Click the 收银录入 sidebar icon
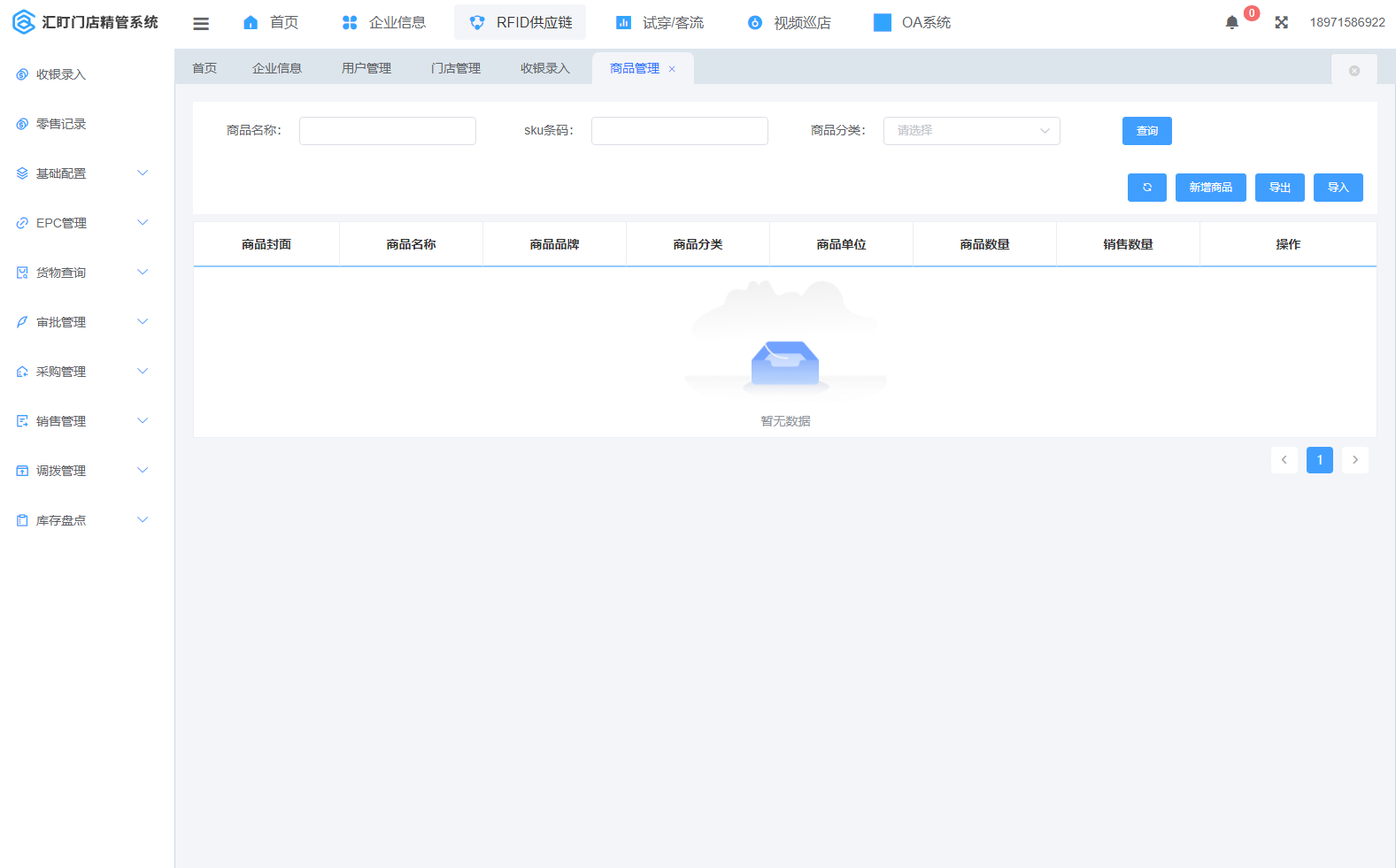This screenshot has width=1396, height=868. [x=22, y=74]
